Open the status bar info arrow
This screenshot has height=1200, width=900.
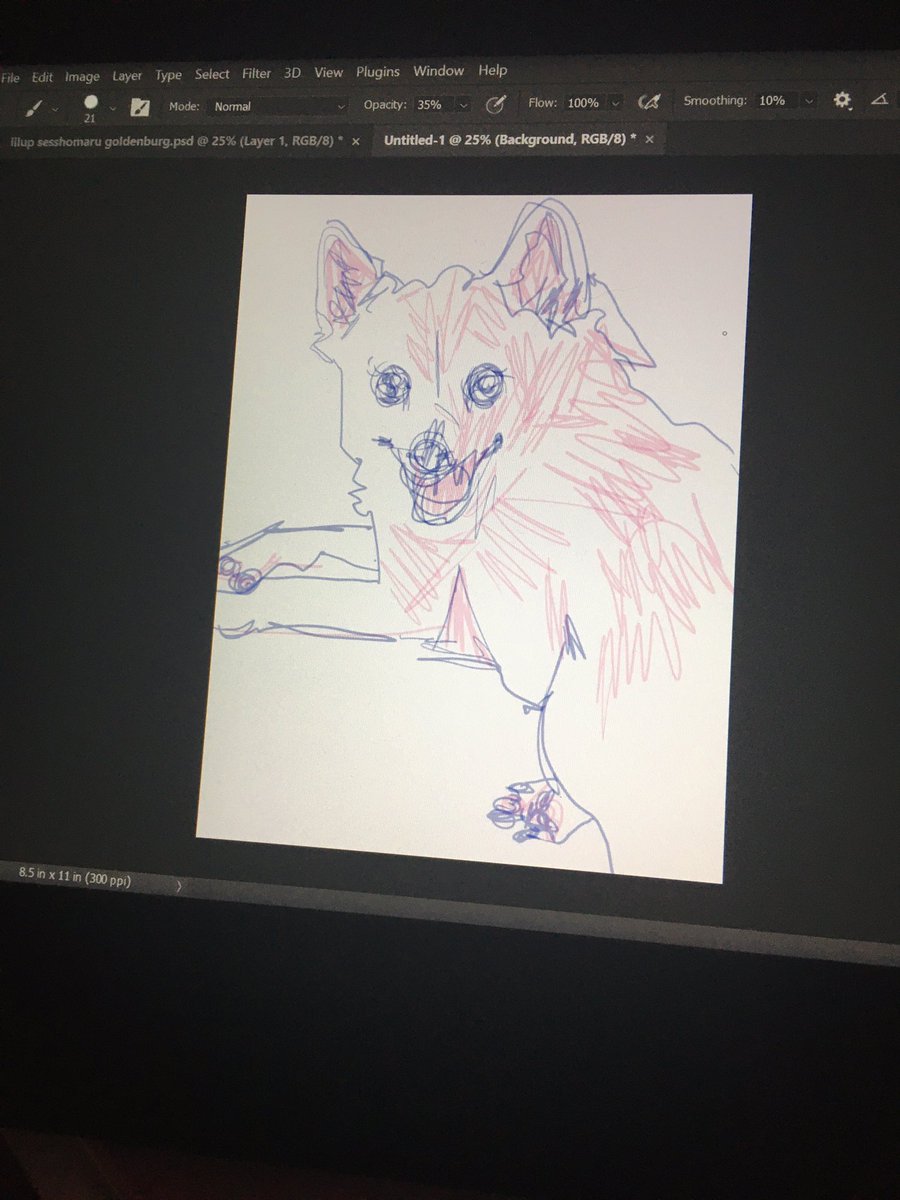point(180,886)
